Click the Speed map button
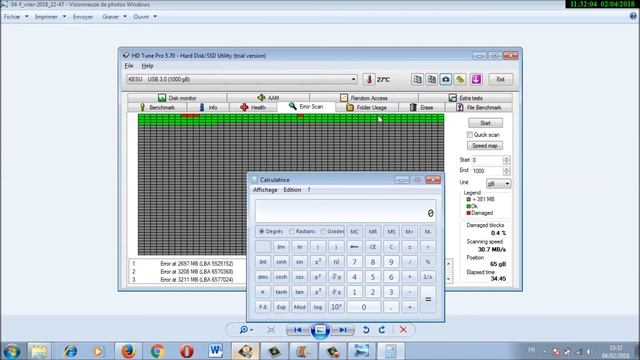Image resolution: width=640 pixels, height=360 pixels. coord(485,146)
